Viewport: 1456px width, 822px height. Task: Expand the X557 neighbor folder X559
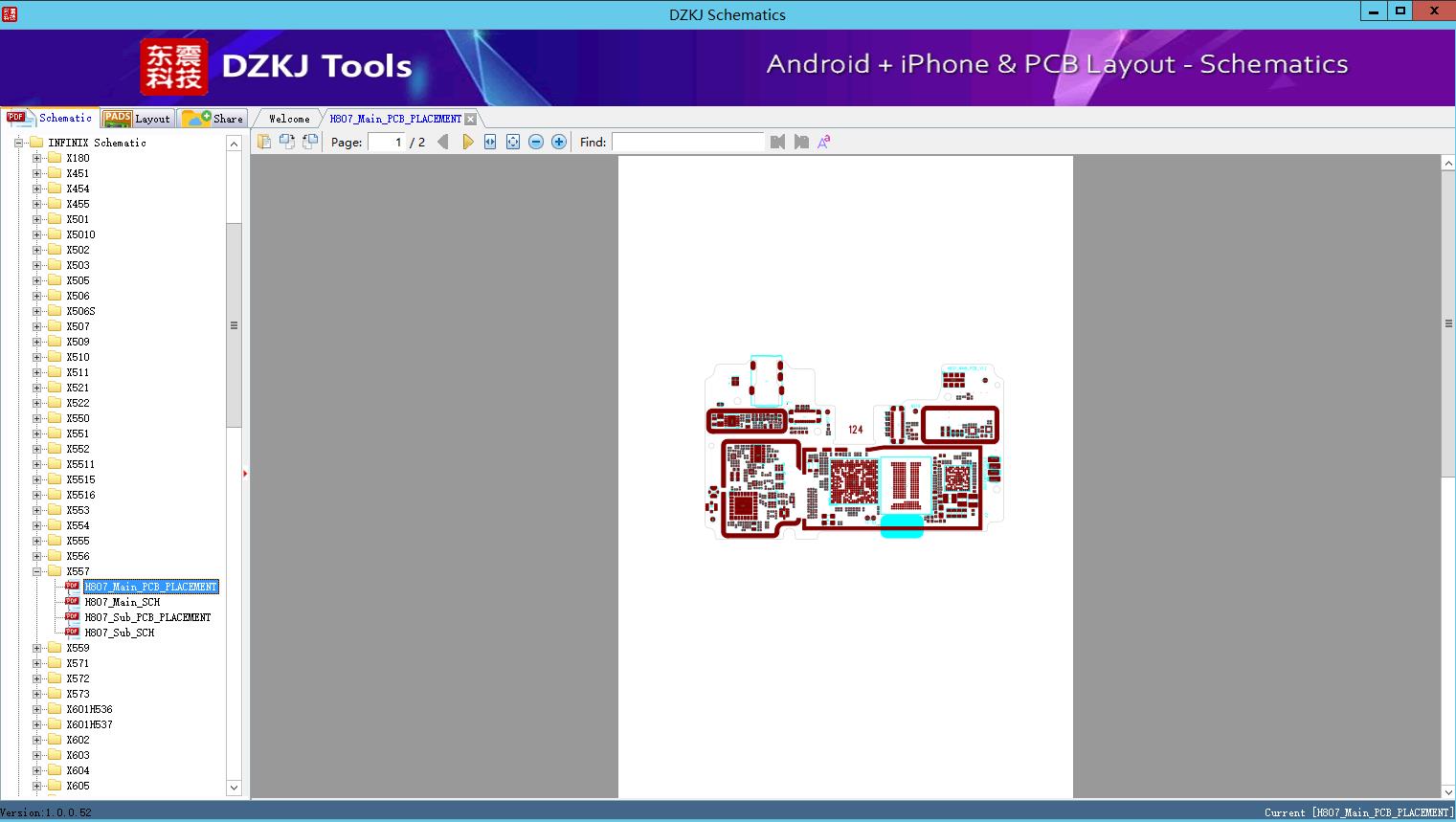(37, 648)
